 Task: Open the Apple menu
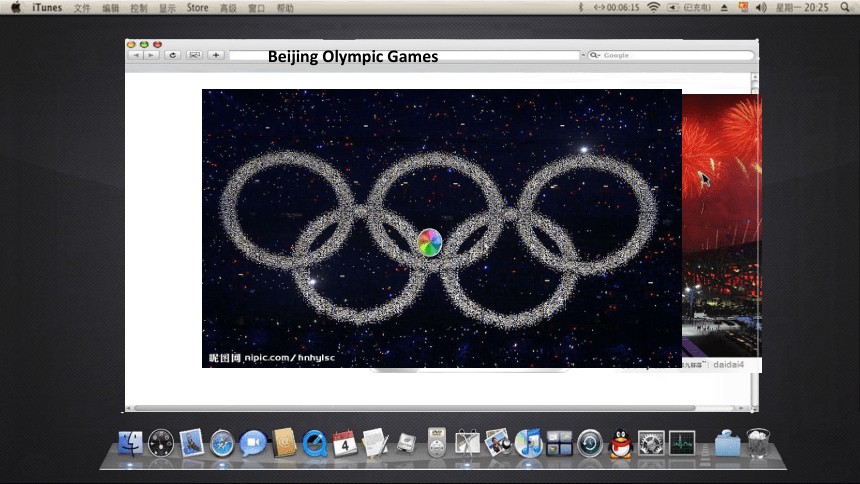[16, 7]
